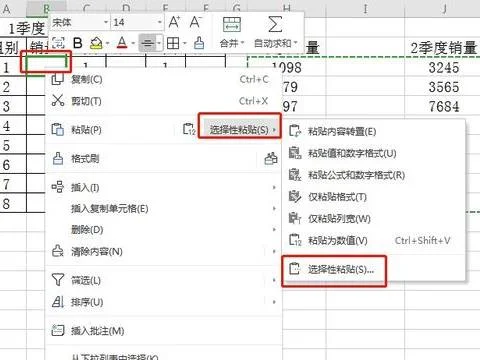The width and height of the screenshot is (480, 360).
Task: Click the red font color A icon
Action: [x=122, y=43]
